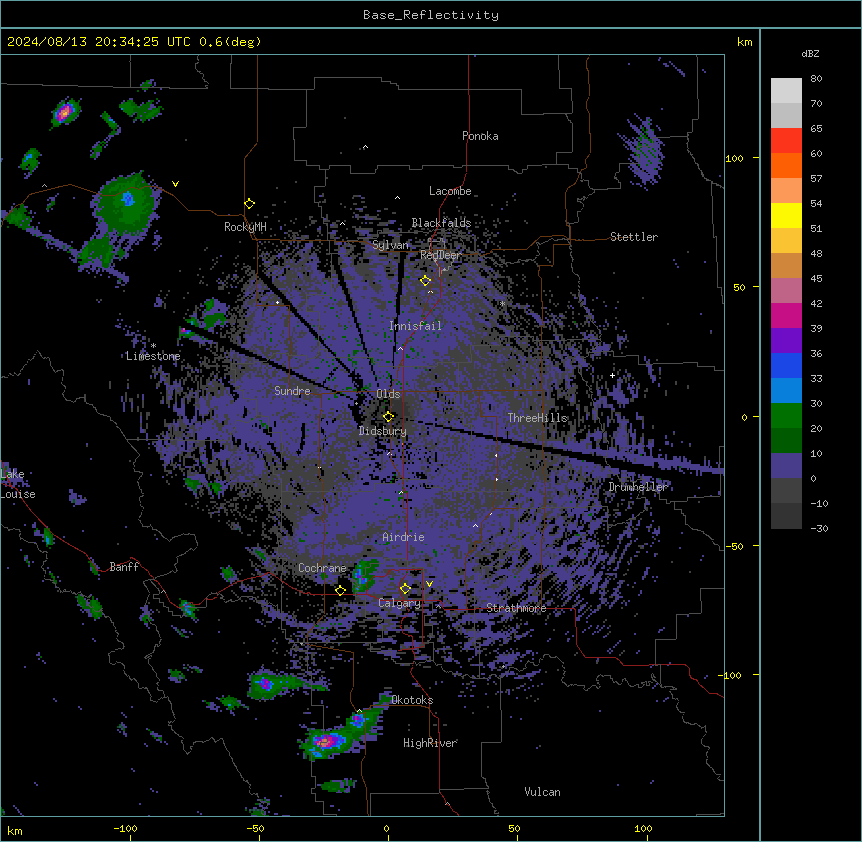Viewport: 862px width, 842px height.
Task: Click the Airdrie city label
Action: pos(404,537)
